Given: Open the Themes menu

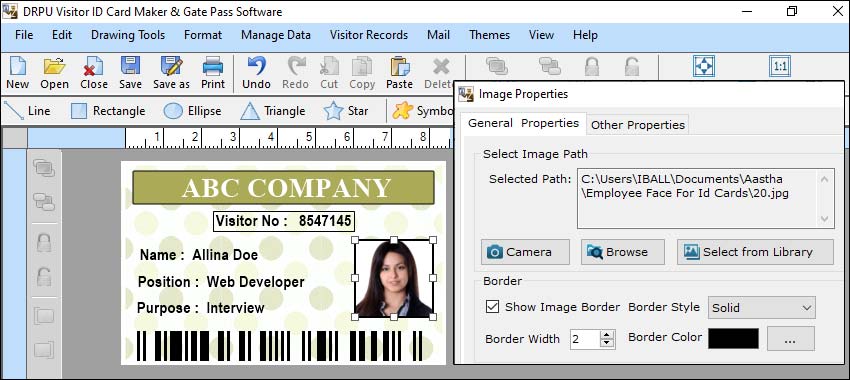Looking at the screenshot, I should [x=490, y=35].
